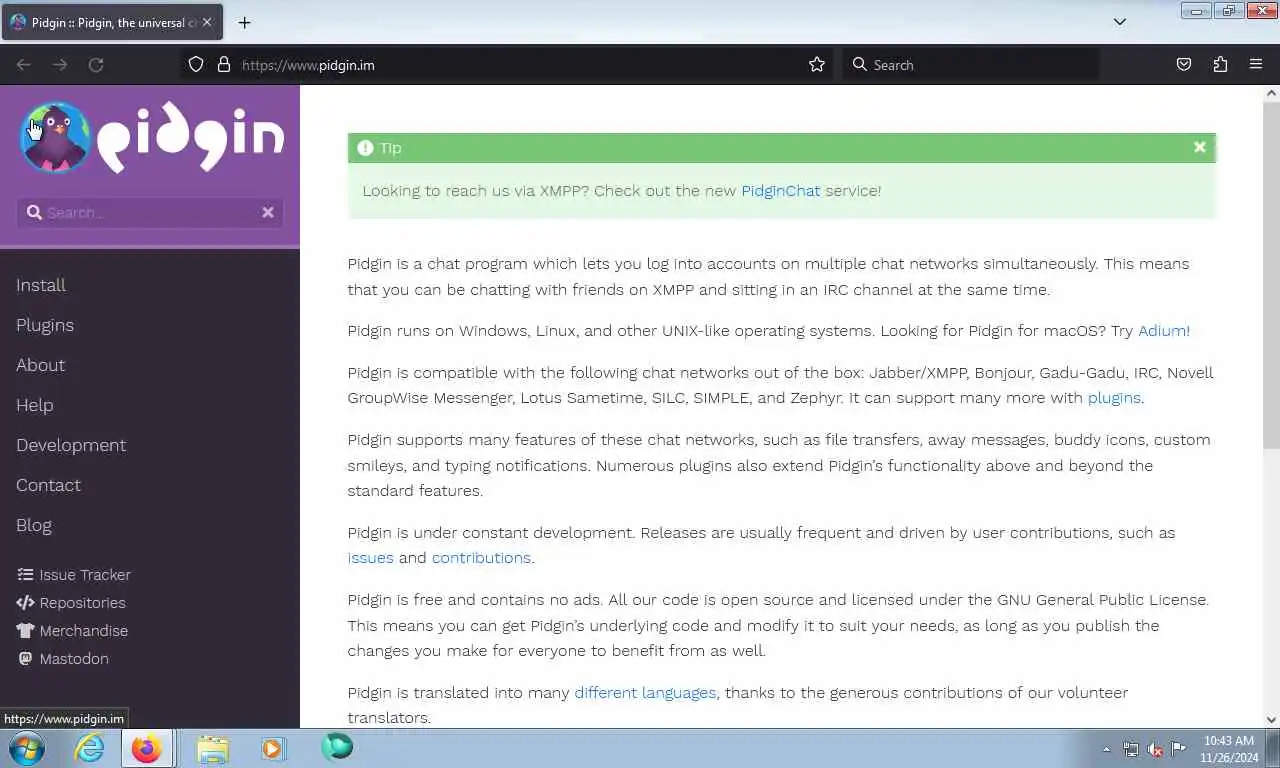The image size is (1280, 768).
Task: Click the Repositories code icon
Action: 25,603
